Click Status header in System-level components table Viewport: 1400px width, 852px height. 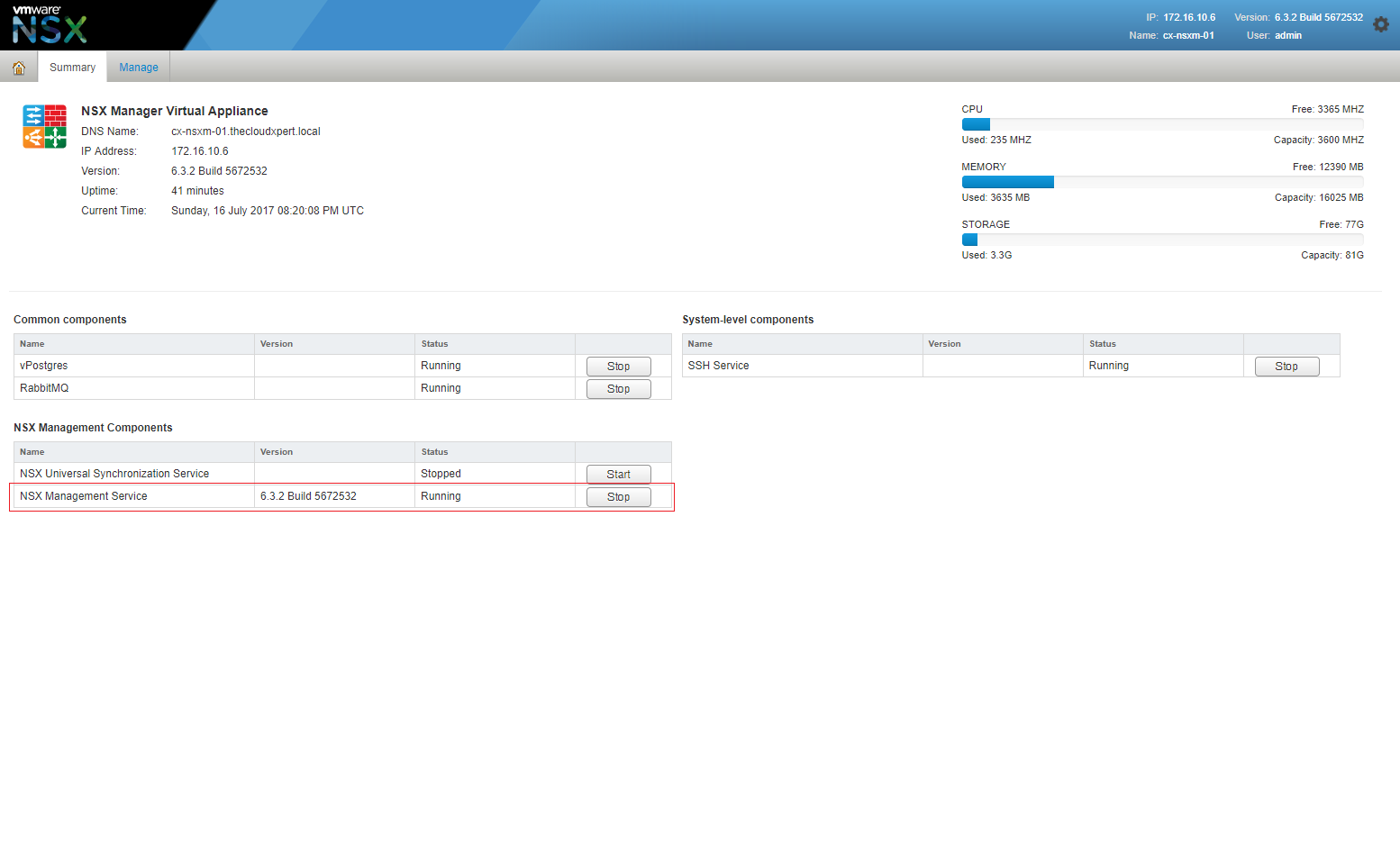click(x=1102, y=344)
